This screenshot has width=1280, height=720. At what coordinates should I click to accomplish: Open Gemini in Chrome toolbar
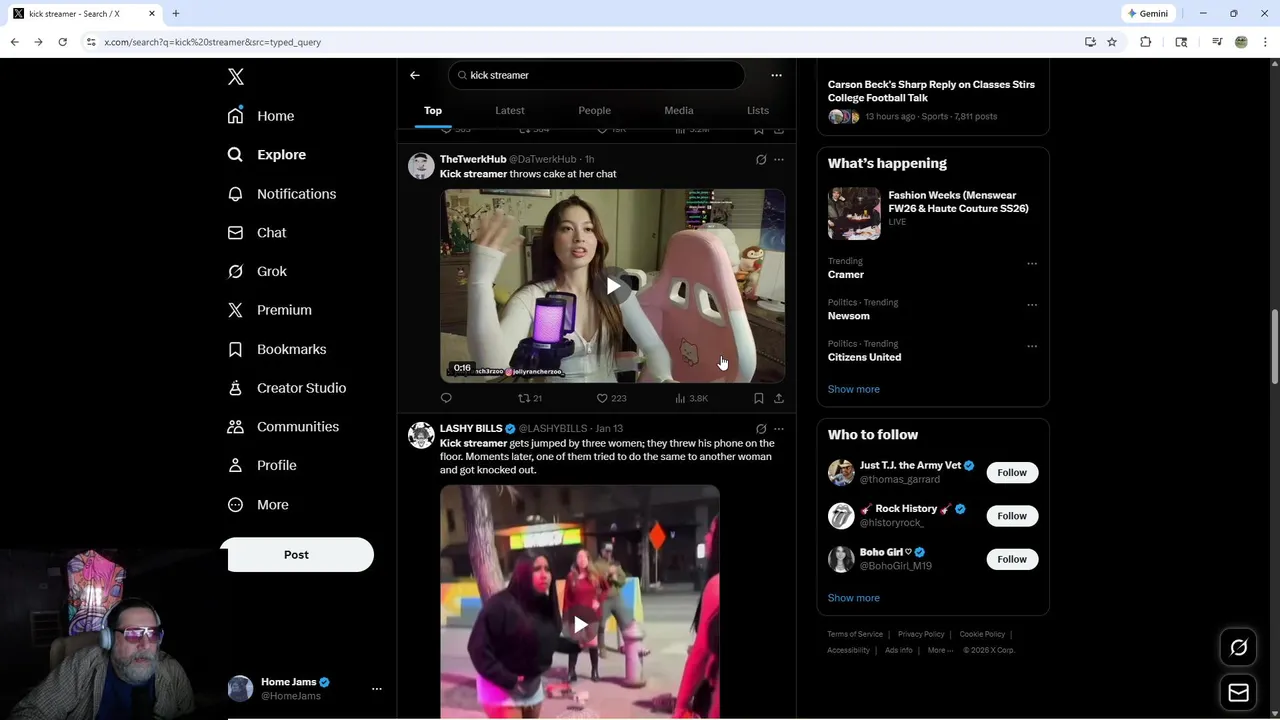pos(1147,14)
